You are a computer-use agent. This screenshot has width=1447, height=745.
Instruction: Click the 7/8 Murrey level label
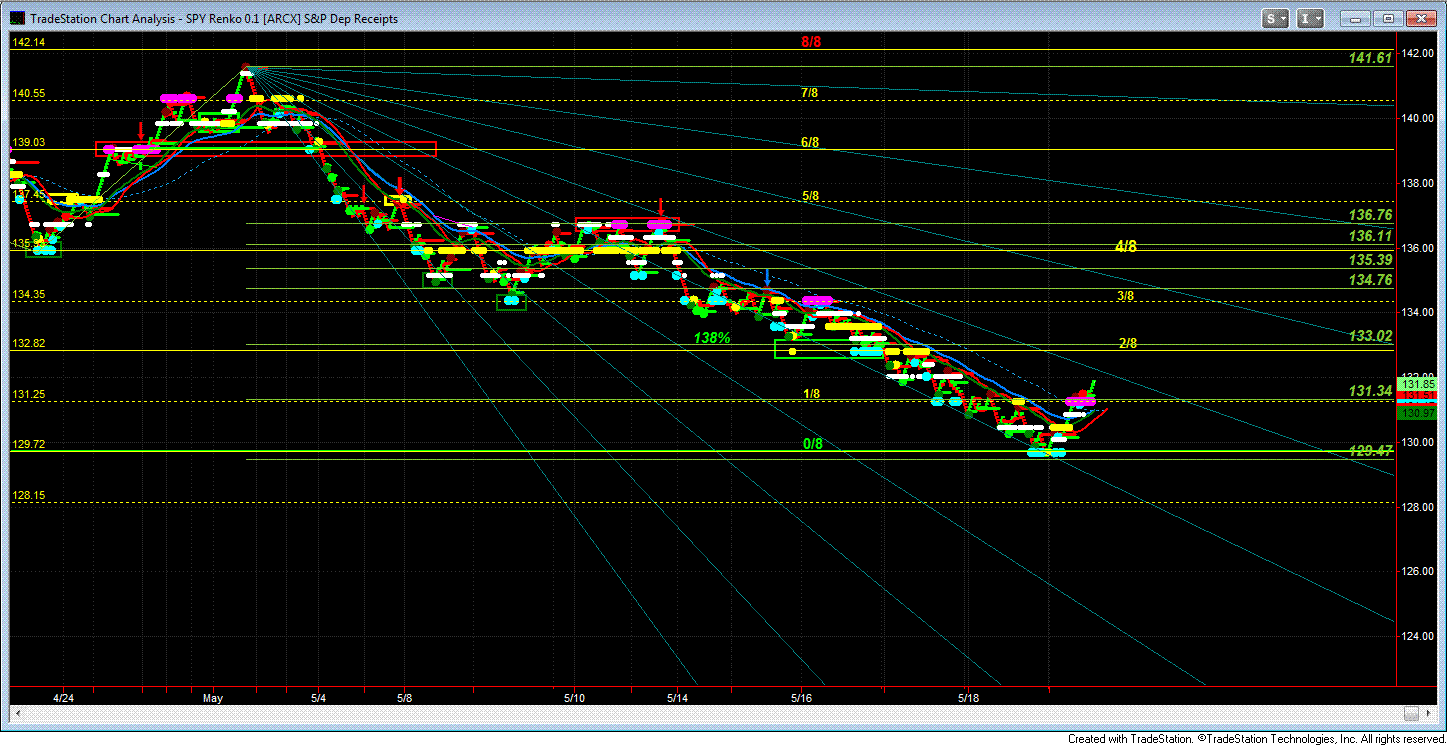[810, 92]
